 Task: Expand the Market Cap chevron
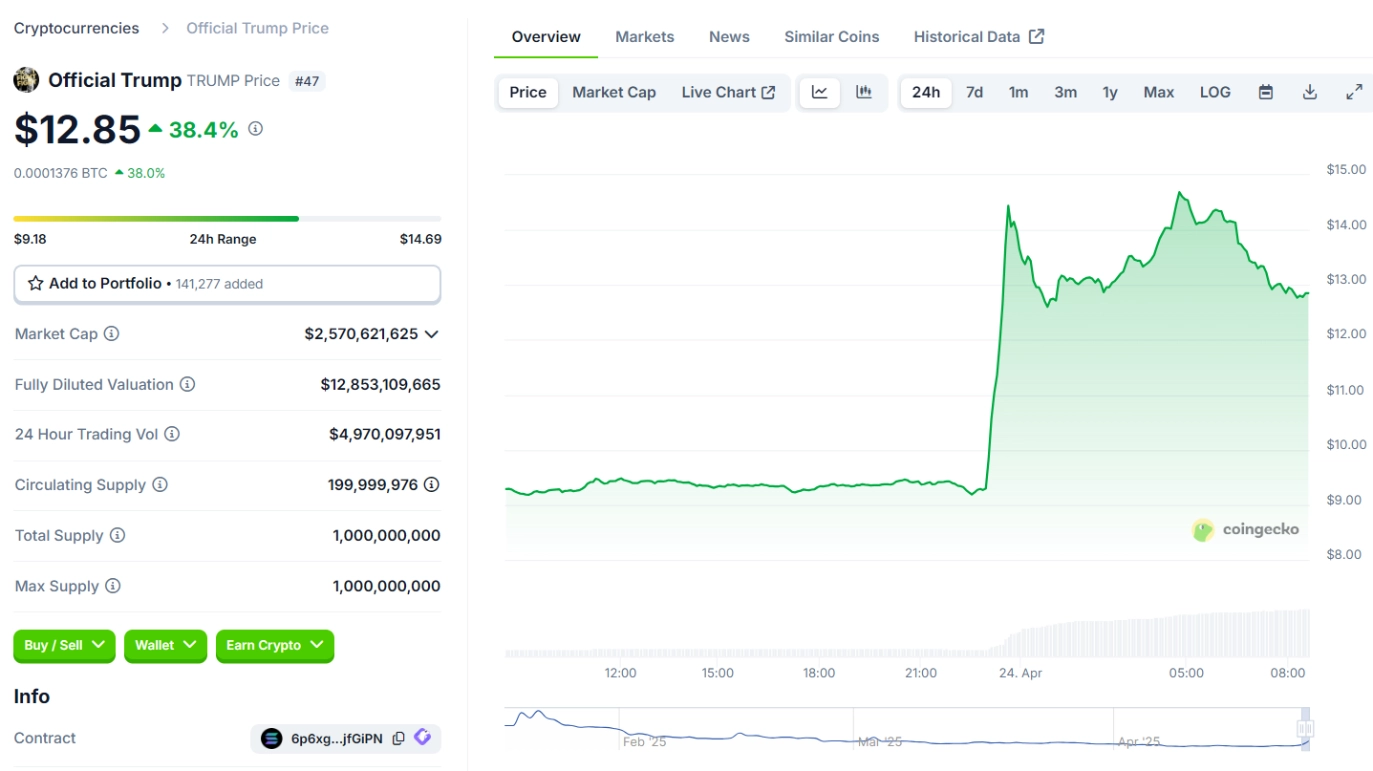pyautogui.click(x=431, y=334)
